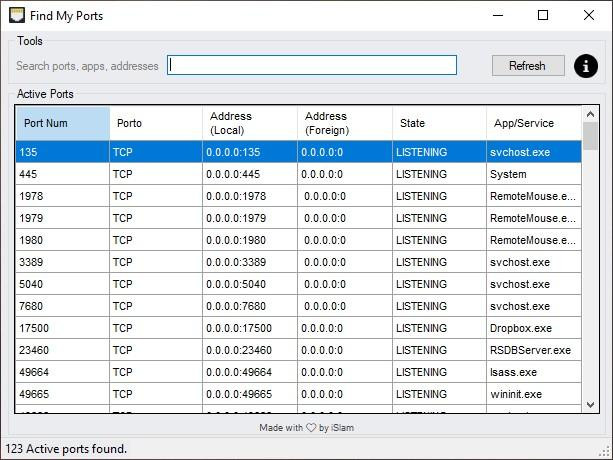This screenshot has width=613, height=460.
Task: Click the System app cell
Action: [x=534, y=174]
